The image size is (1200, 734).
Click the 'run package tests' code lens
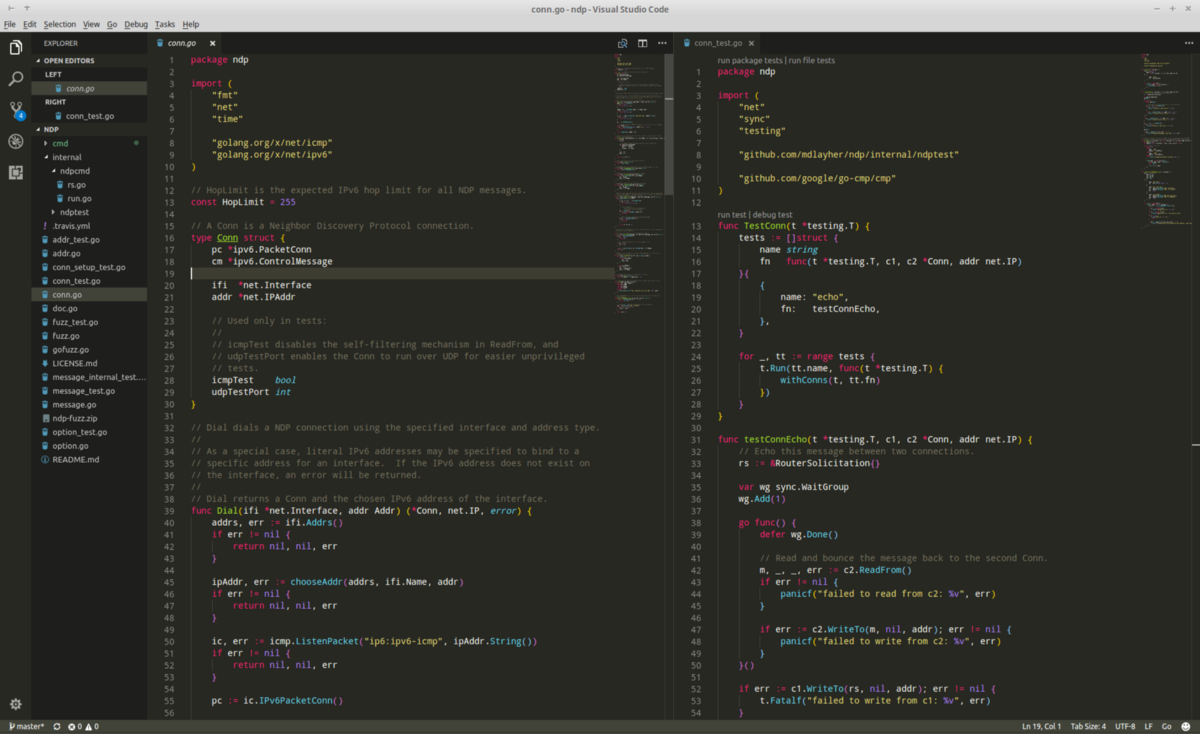[x=749, y=60]
